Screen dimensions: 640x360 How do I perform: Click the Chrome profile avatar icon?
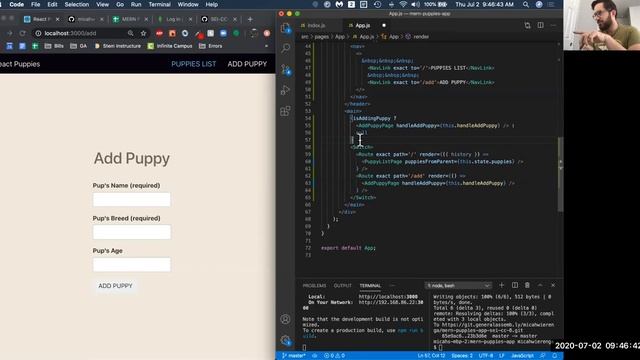click(x=267, y=33)
